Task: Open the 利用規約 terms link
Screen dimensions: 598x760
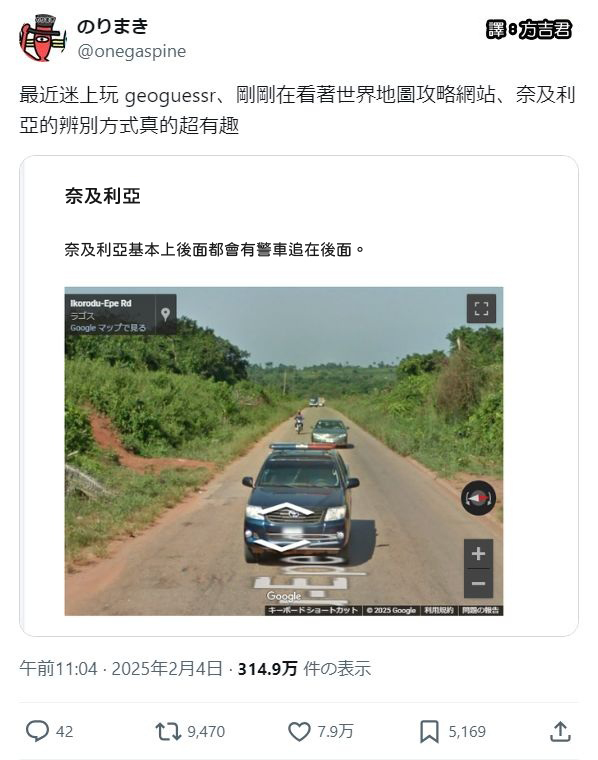Action: [x=439, y=610]
